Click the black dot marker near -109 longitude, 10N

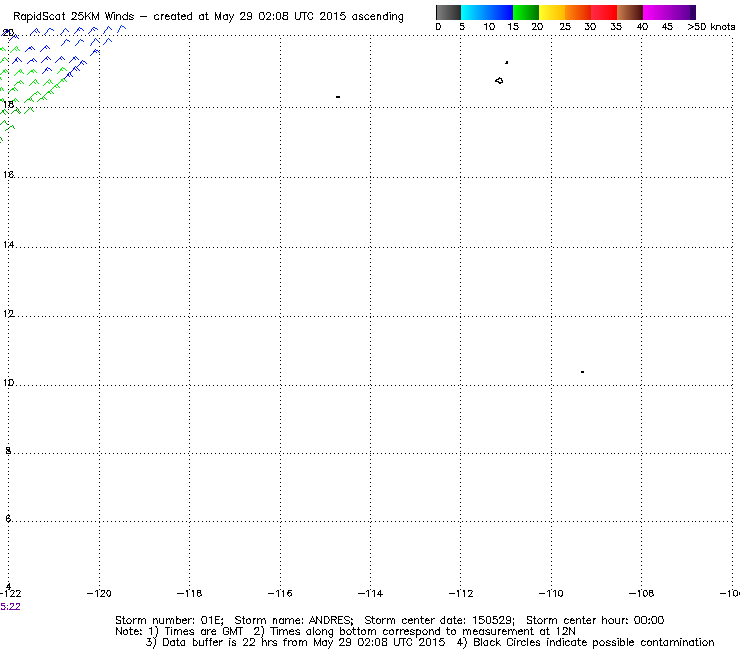[x=582, y=372]
